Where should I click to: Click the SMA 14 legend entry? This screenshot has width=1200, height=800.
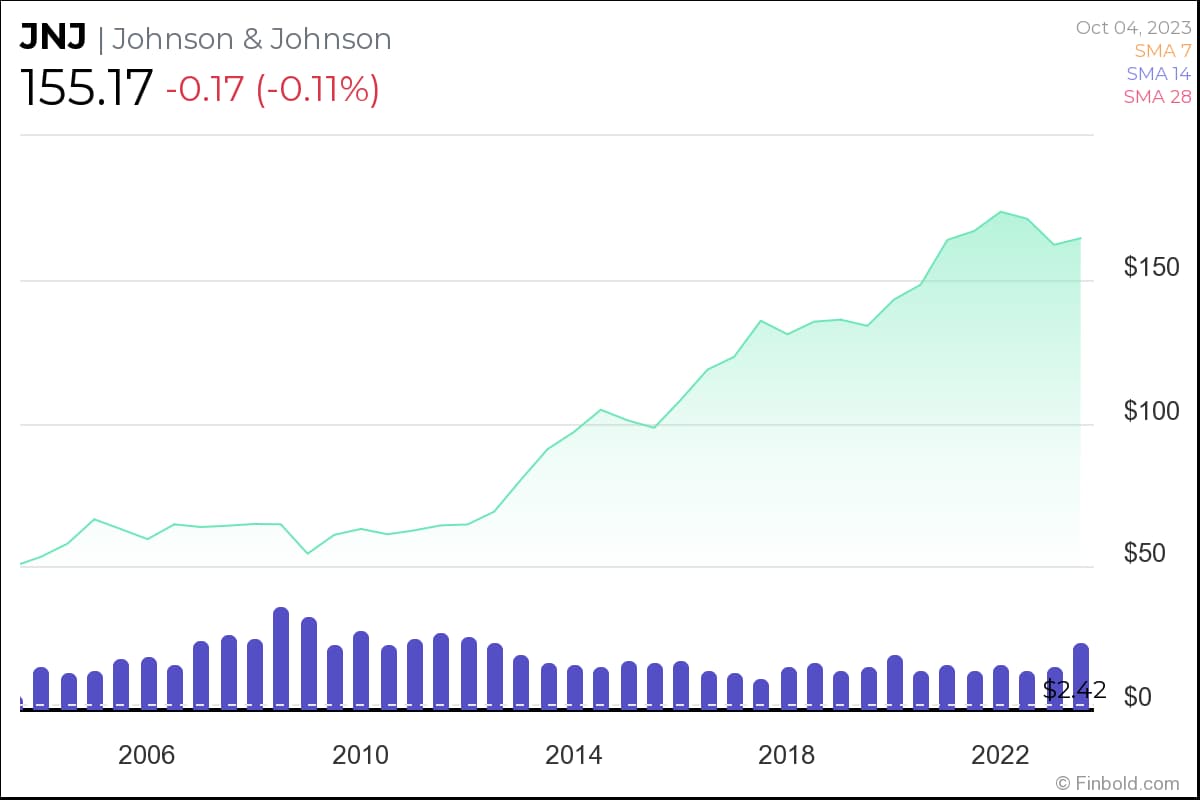(x=1158, y=73)
